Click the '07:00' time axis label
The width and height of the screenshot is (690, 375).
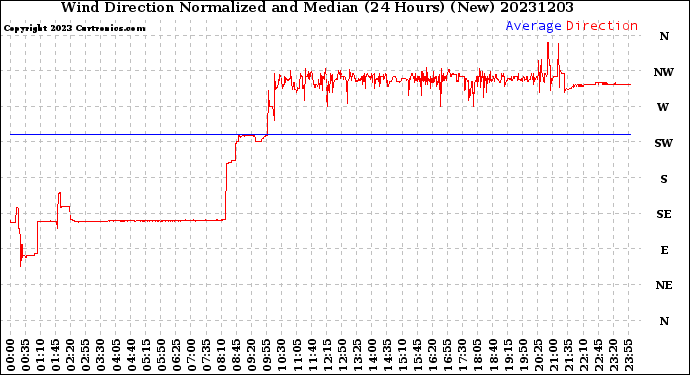click(191, 355)
